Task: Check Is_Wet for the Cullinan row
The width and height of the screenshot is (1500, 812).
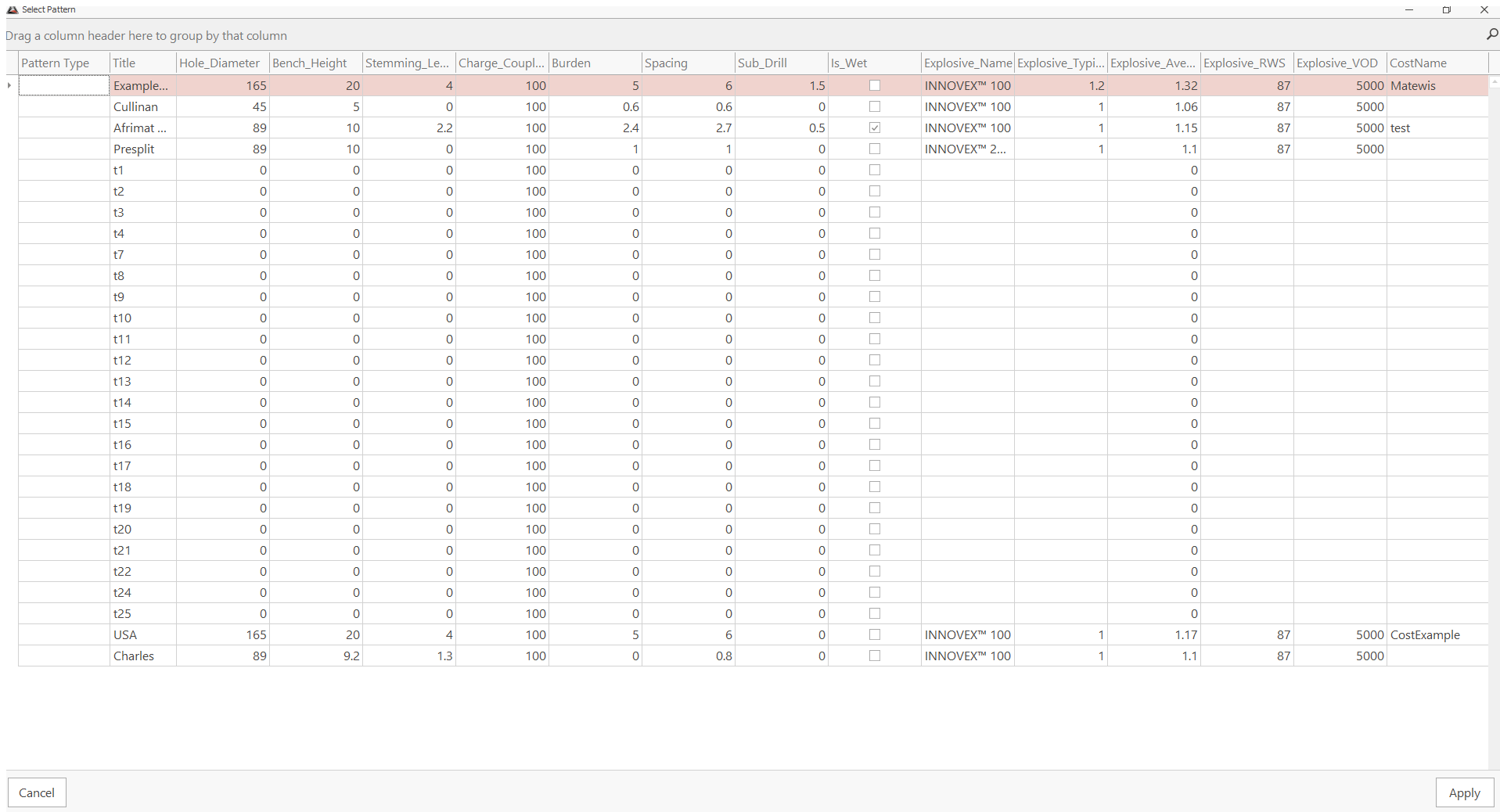Action: pyautogui.click(x=874, y=106)
